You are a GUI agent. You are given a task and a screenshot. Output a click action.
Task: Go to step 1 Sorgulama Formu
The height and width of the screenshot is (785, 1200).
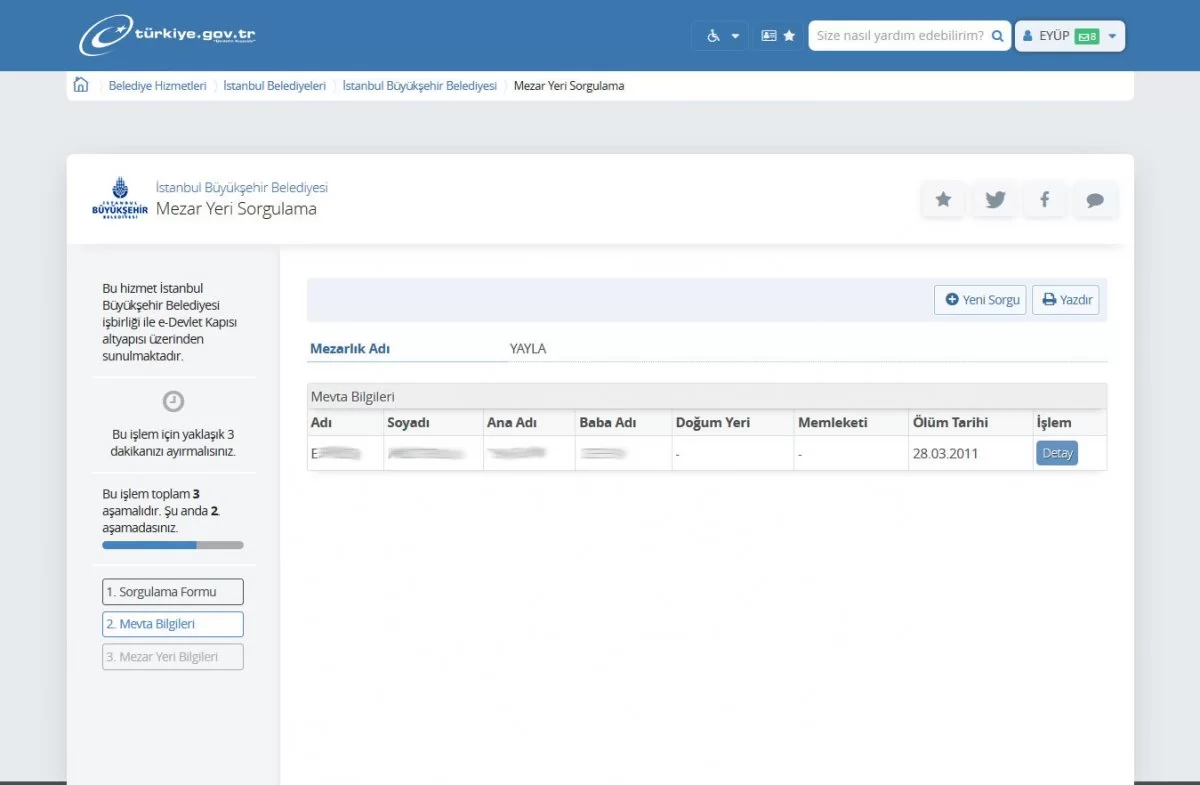(173, 592)
